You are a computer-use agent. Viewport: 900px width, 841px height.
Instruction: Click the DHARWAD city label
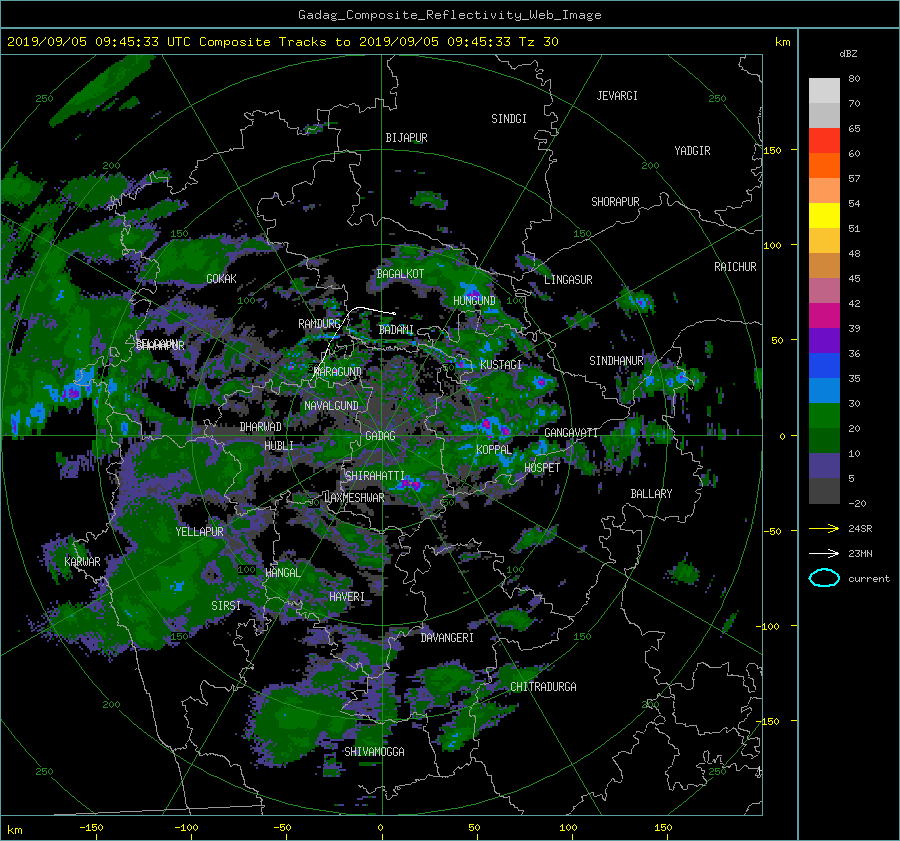(x=261, y=427)
